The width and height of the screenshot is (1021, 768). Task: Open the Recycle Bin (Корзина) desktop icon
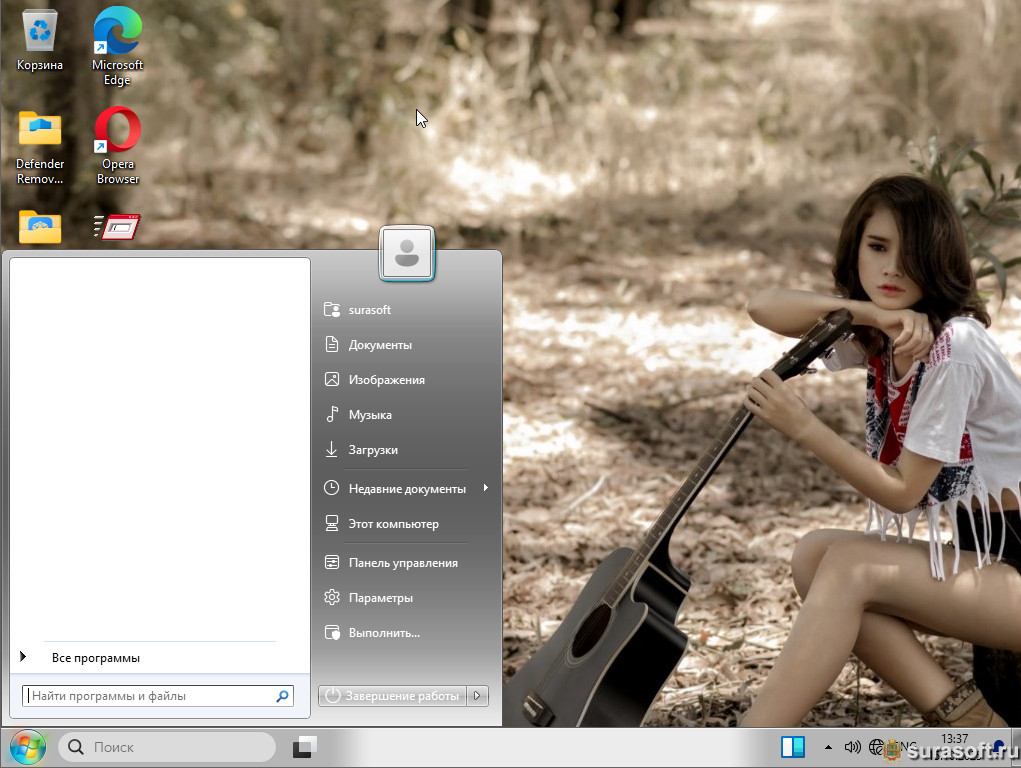pos(40,41)
